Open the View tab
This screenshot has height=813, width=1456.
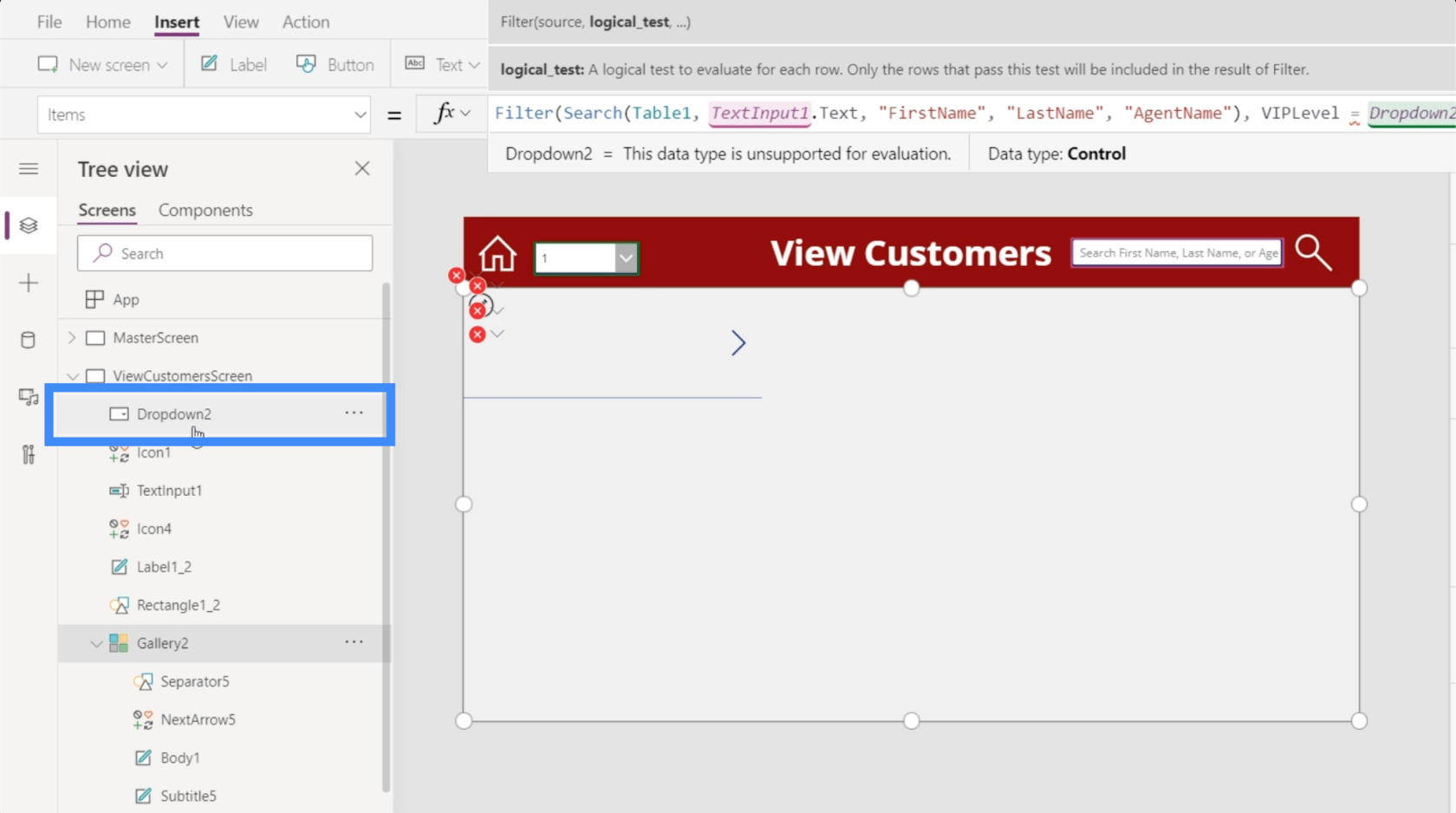[241, 22]
